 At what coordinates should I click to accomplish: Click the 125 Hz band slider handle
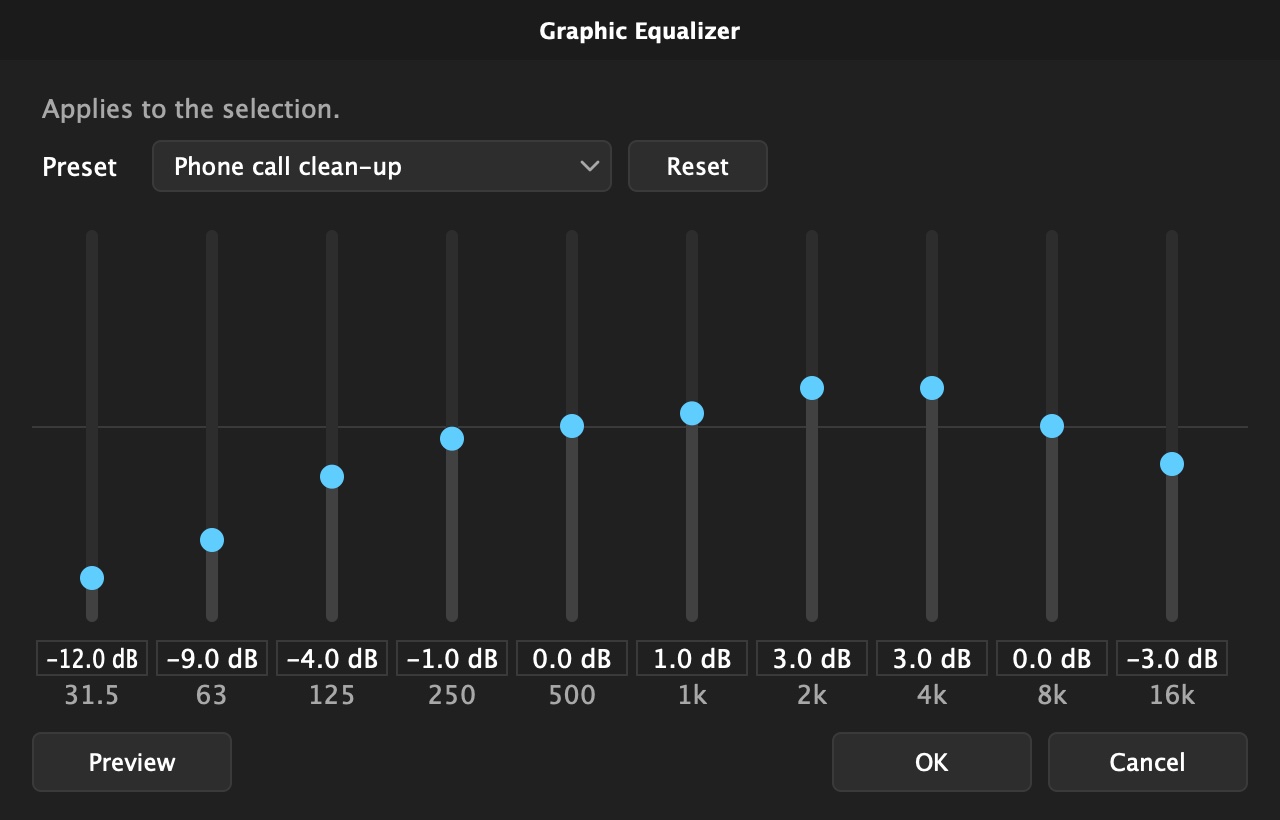click(332, 477)
